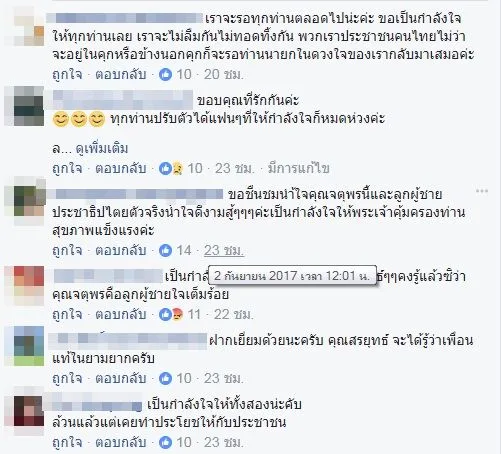Image resolution: width=501 pixels, height=454 pixels.
Task: Click ตอบกลับ on the last comment
Action: click(121, 442)
